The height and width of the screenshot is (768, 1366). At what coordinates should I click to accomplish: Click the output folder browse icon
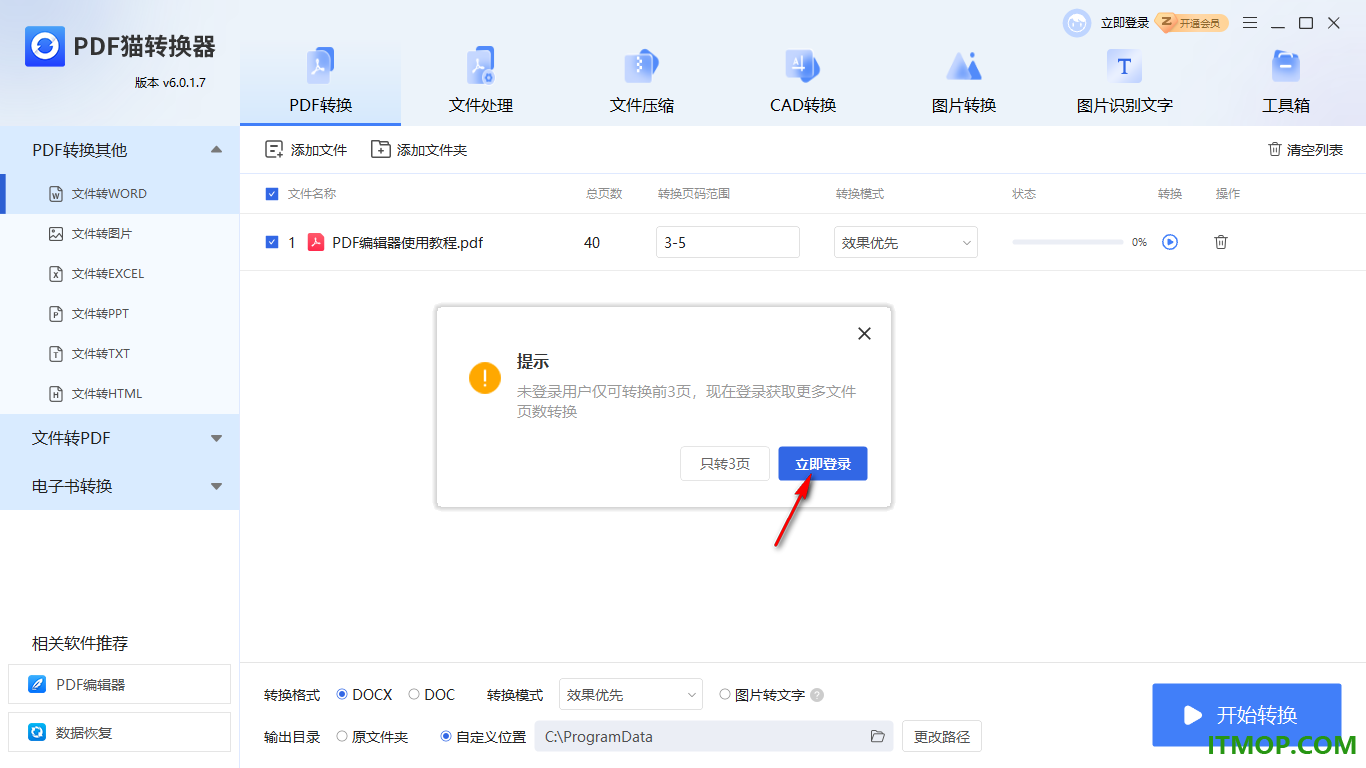[877, 736]
